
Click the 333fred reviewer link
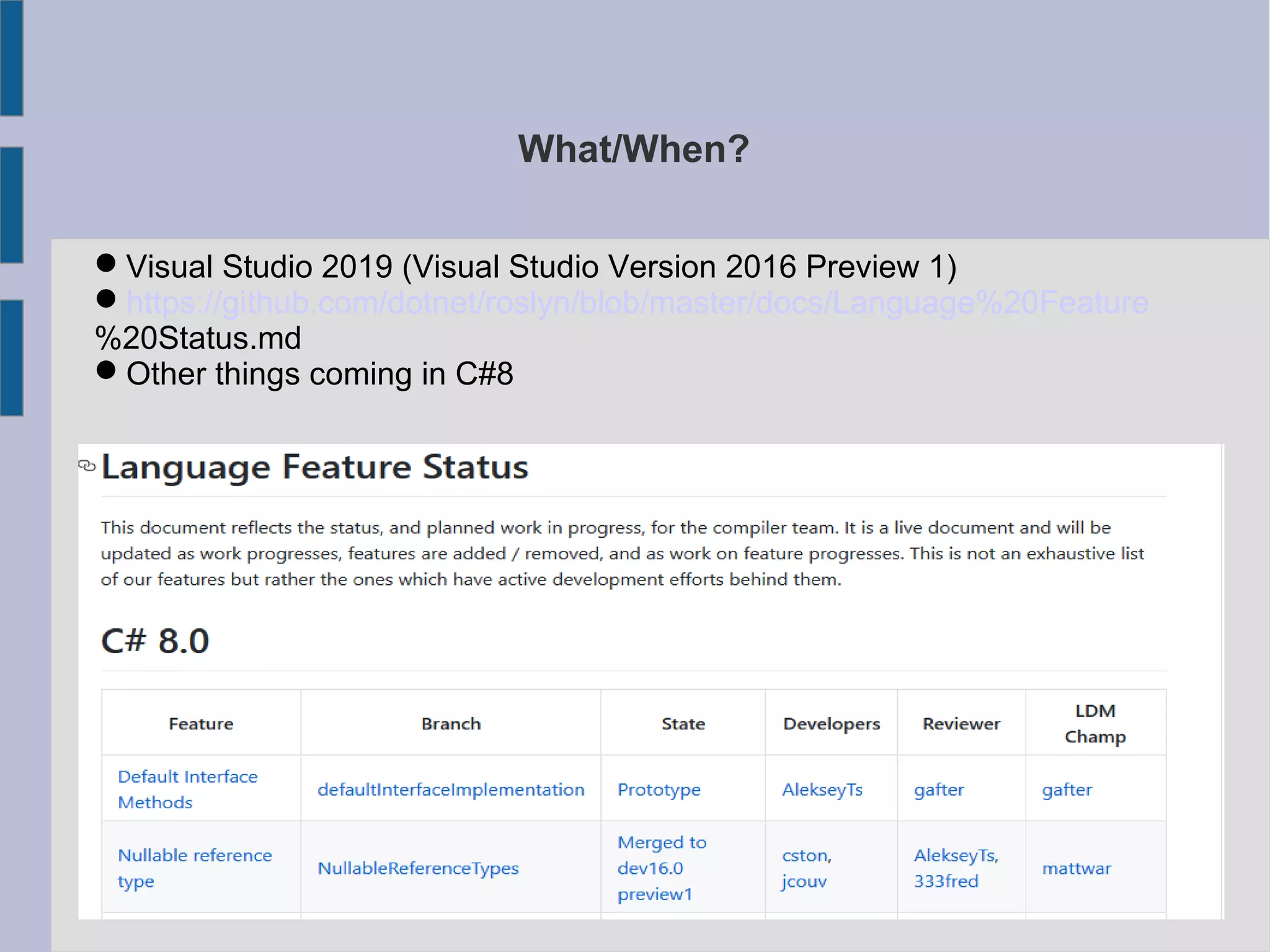[946, 881]
